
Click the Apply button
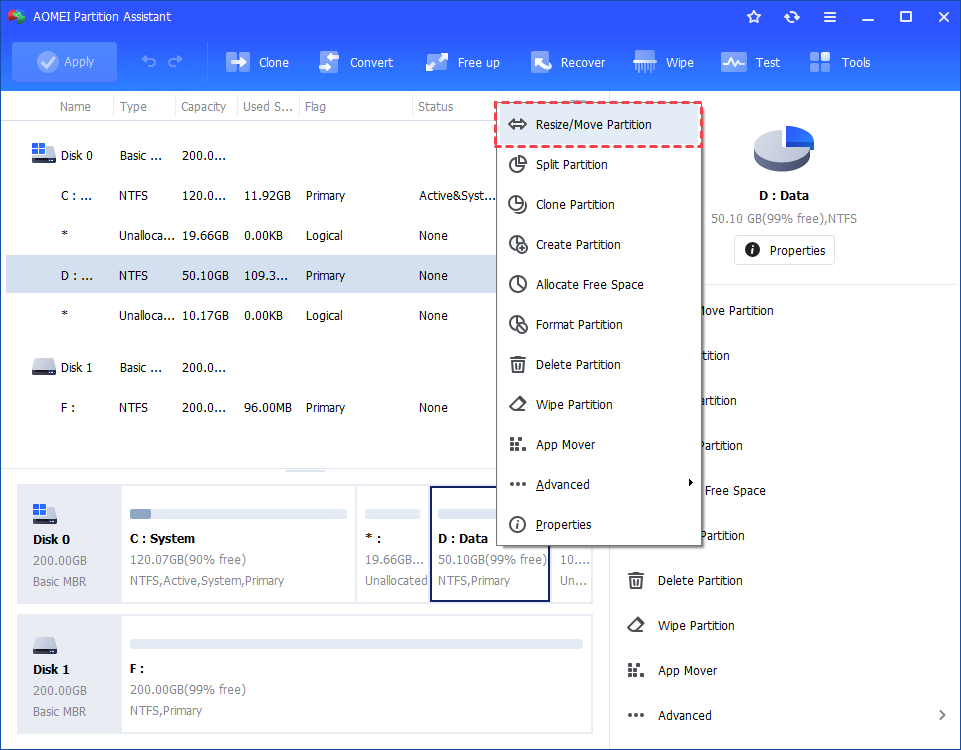click(x=65, y=62)
